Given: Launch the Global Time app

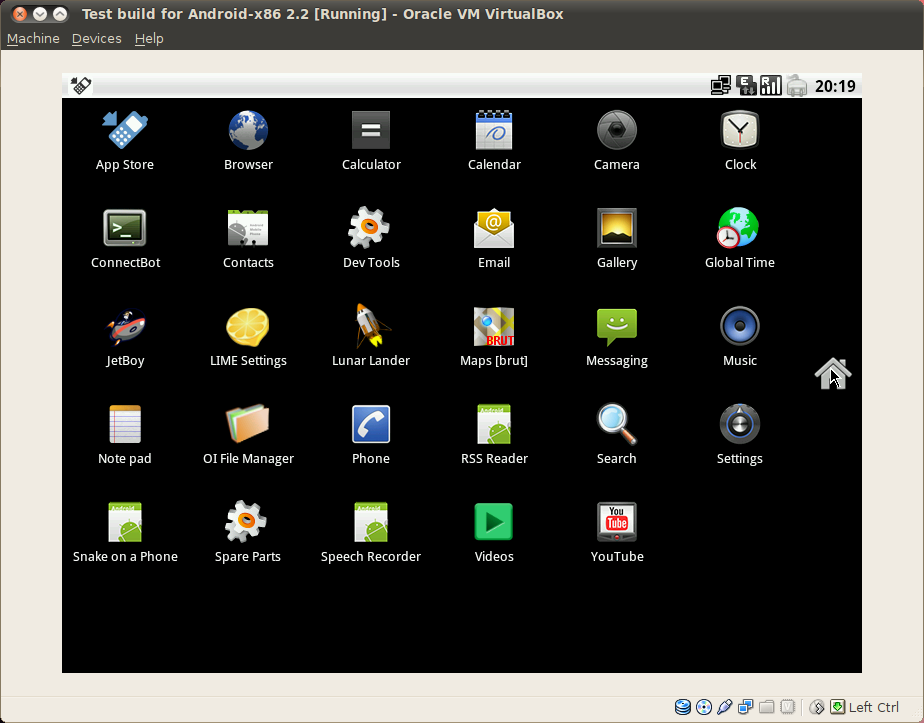Looking at the screenshot, I should pyautogui.click(x=740, y=239).
